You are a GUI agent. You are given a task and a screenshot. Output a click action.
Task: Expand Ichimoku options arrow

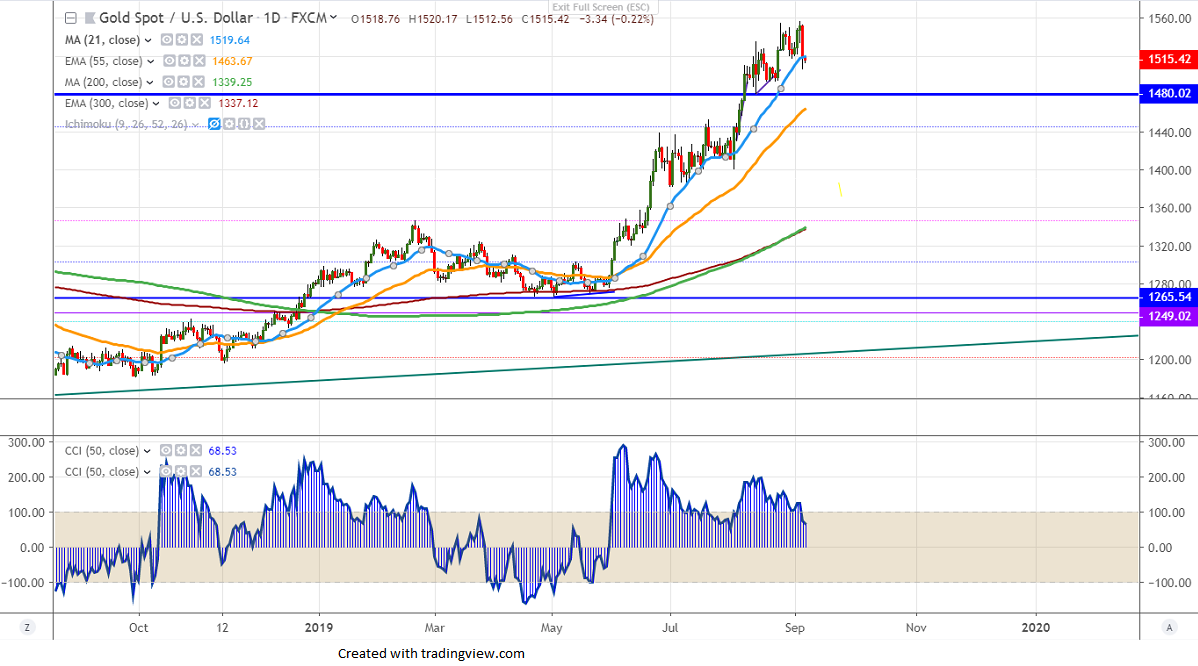click(196, 124)
